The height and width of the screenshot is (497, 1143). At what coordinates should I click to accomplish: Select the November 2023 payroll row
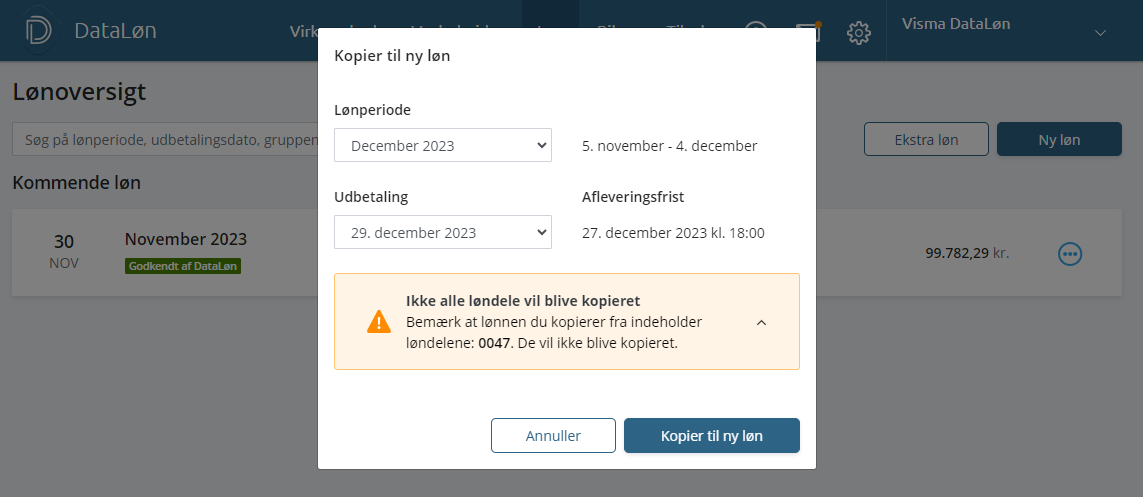pos(566,253)
